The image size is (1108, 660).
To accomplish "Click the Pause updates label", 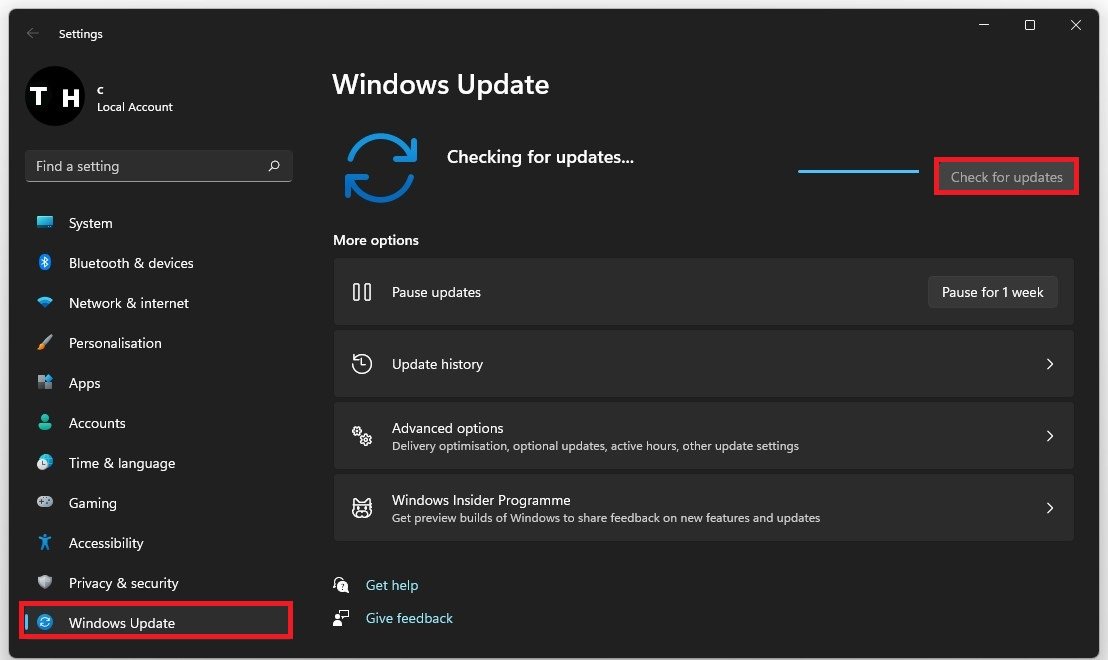I will (436, 292).
